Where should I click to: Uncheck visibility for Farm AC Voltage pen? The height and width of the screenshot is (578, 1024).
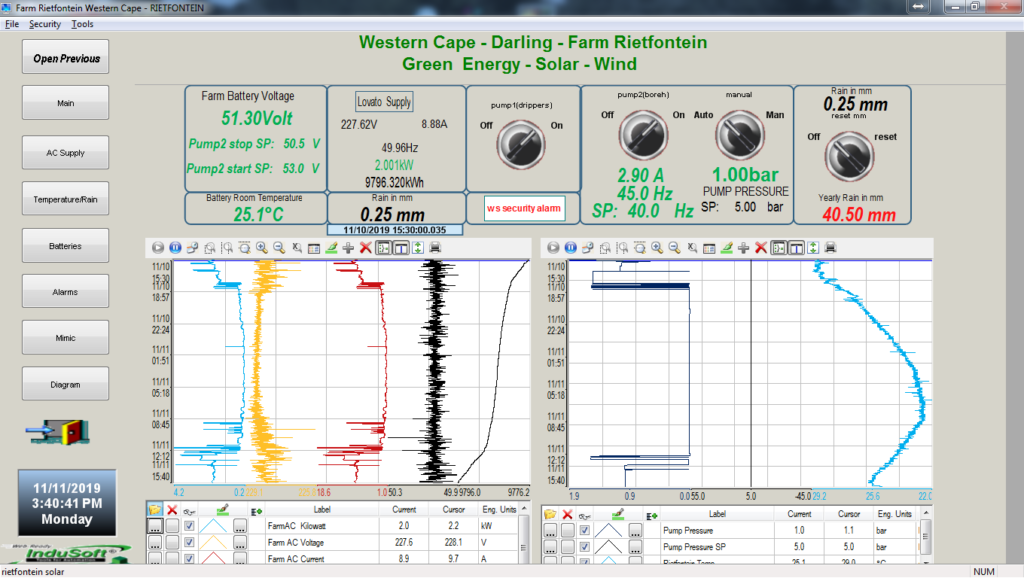(x=189, y=542)
